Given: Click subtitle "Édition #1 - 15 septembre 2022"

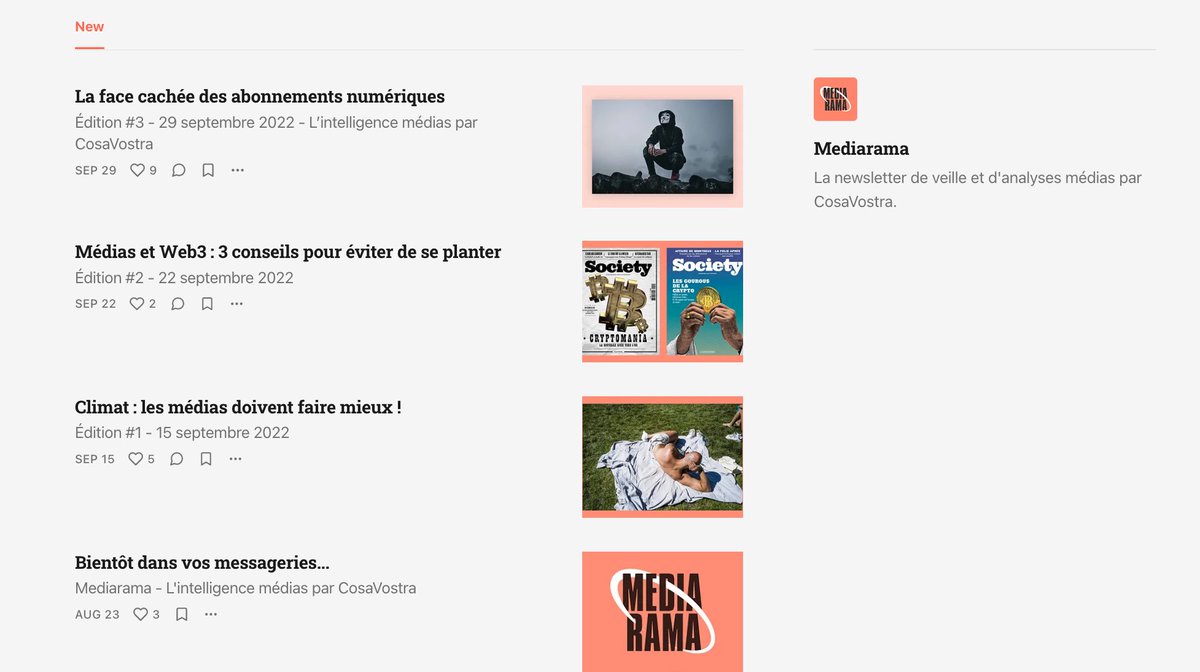Looking at the screenshot, I should pyautogui.click(x=182, y=433).
